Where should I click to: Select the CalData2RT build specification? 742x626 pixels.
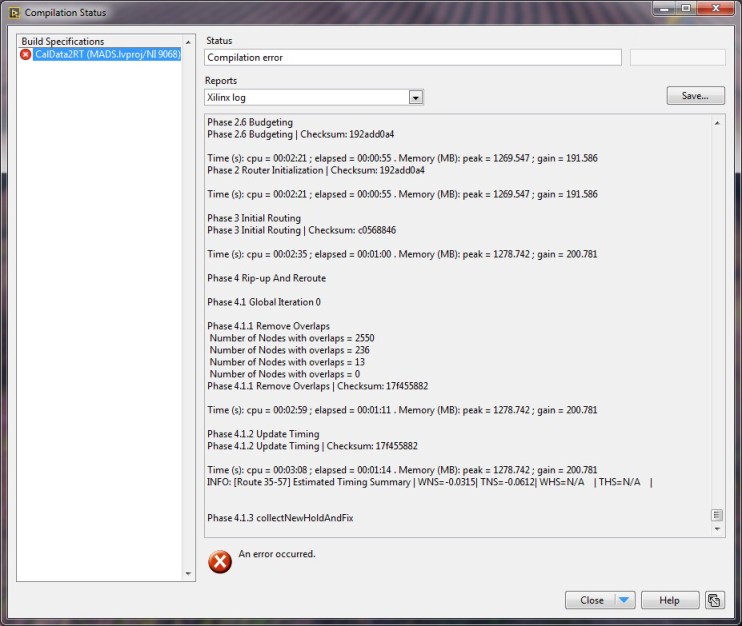pos(106,55)
